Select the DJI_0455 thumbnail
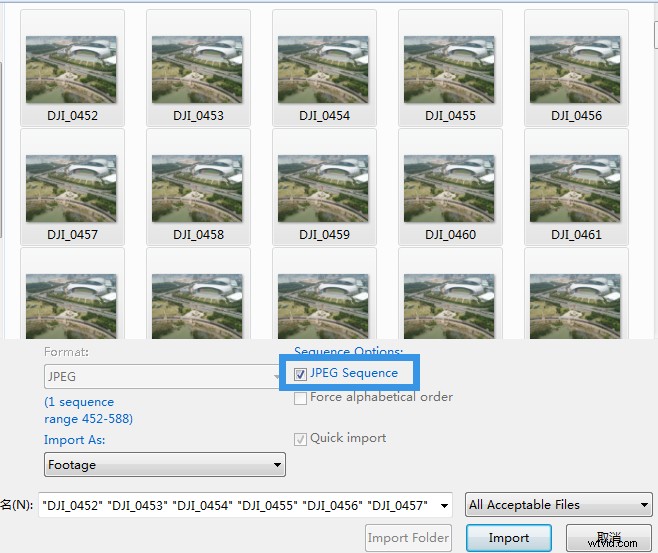 click(x=449, y=69)
